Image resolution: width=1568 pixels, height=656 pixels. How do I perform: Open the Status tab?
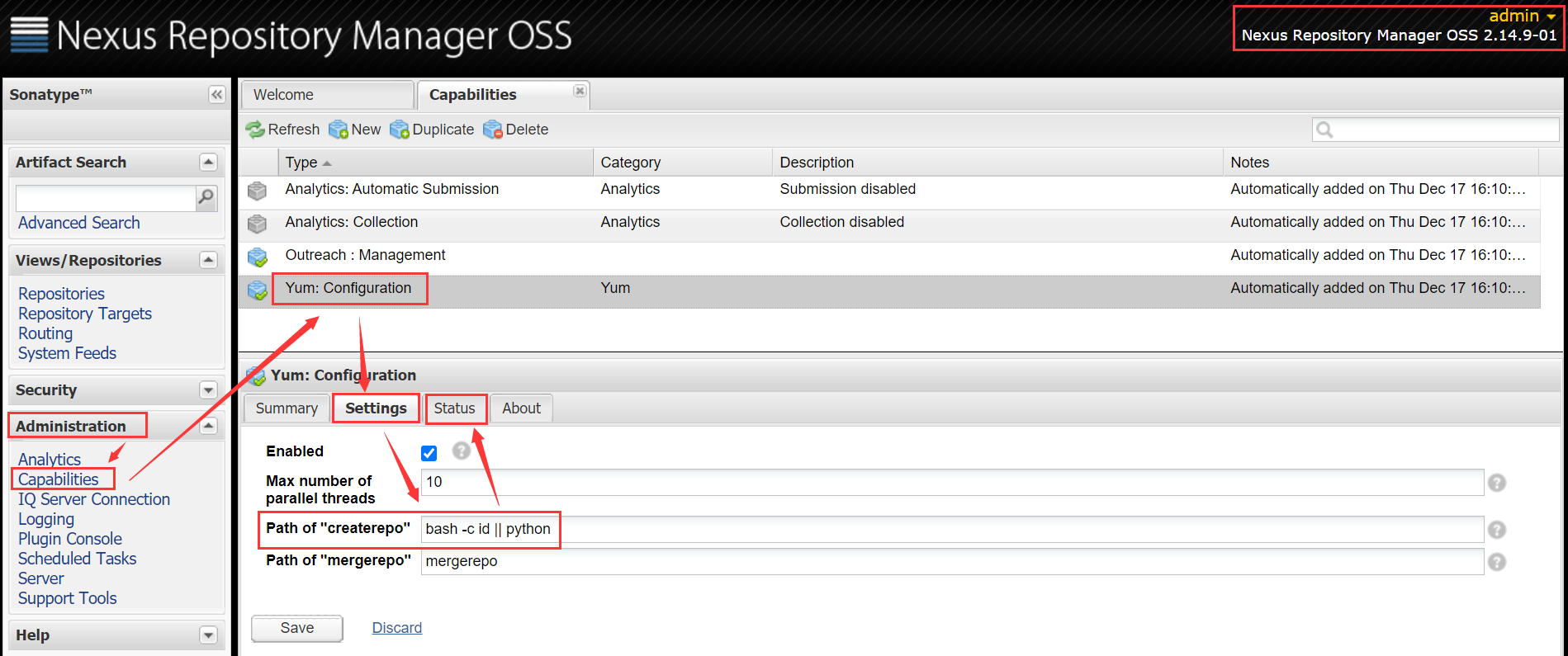[x=455, y=408]
